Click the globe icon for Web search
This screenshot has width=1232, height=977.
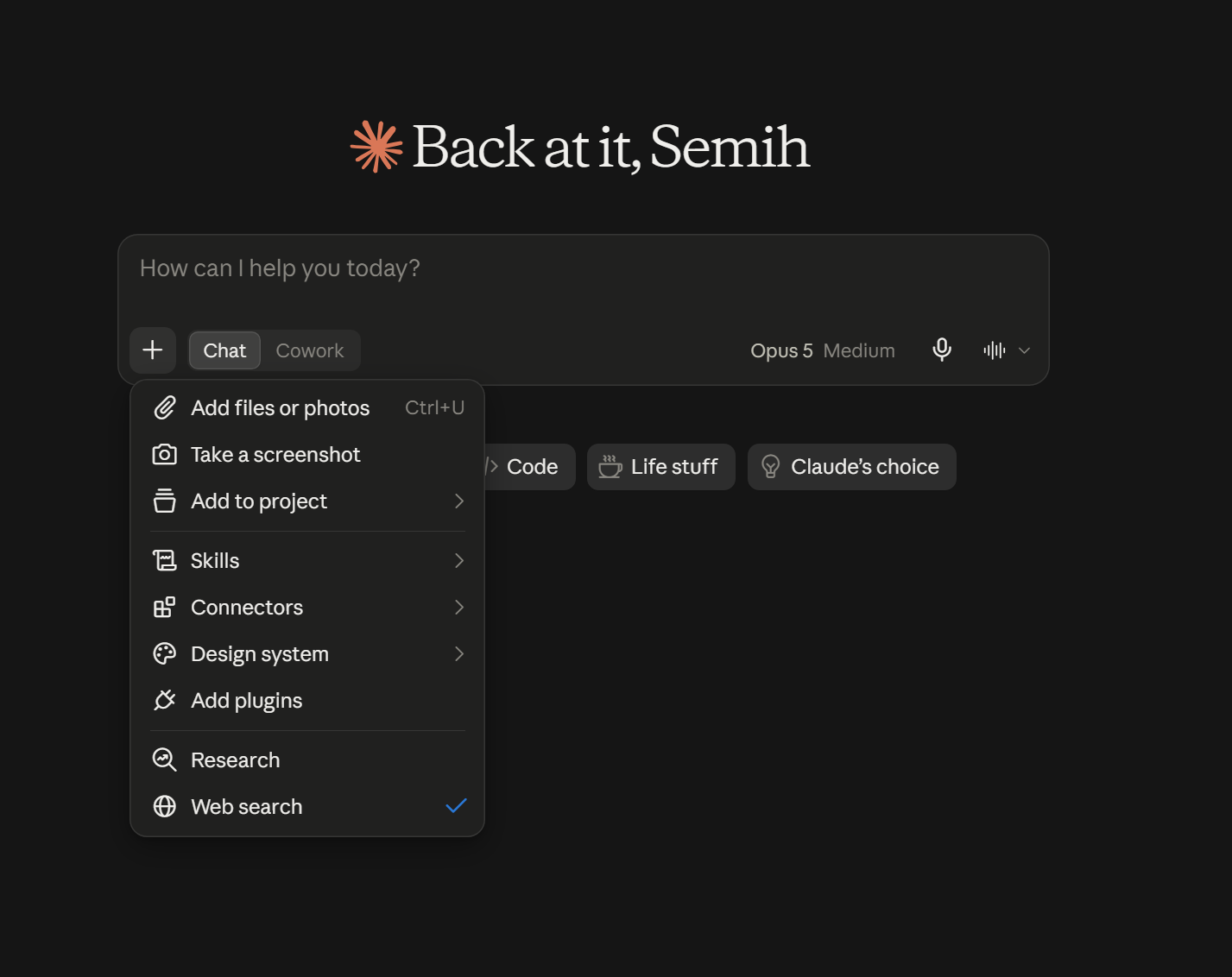pos(165,807)
